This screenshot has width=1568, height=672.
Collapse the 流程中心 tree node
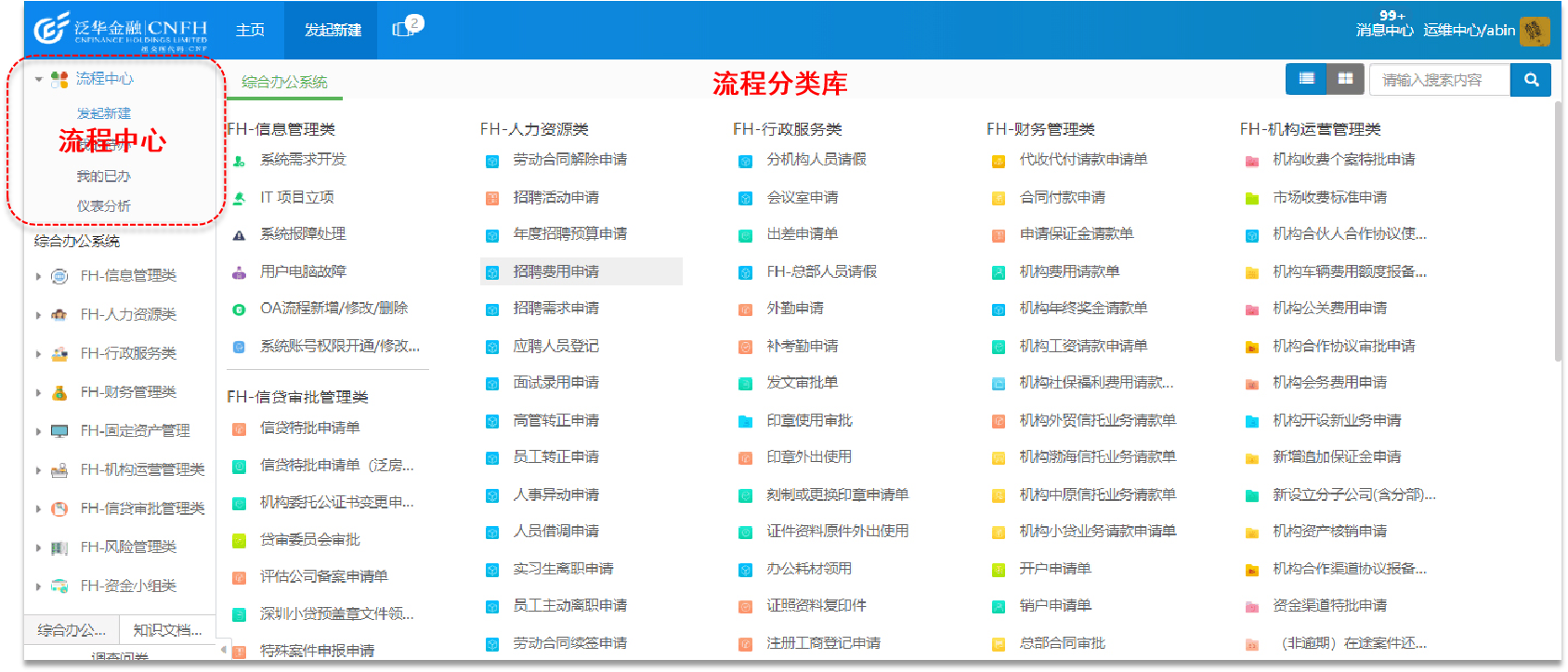pyautogui.click(x=38, y=79)
